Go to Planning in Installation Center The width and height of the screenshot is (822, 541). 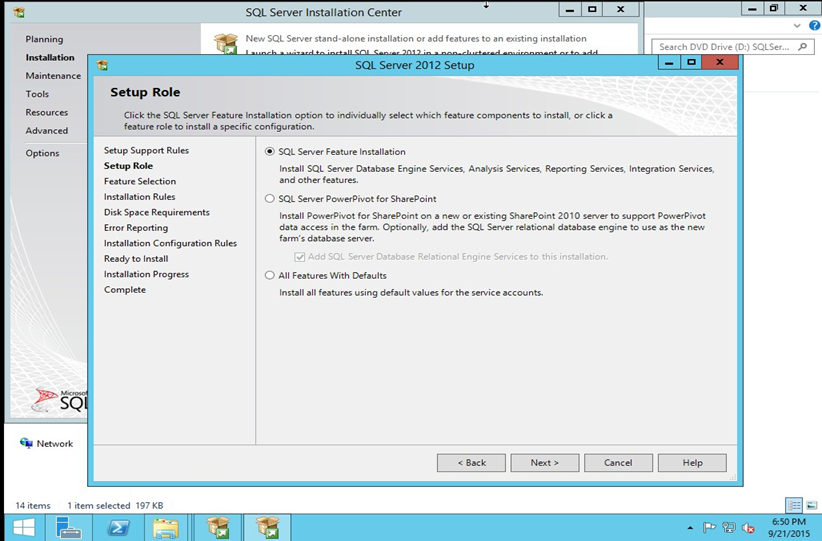(x=44, y=39)
